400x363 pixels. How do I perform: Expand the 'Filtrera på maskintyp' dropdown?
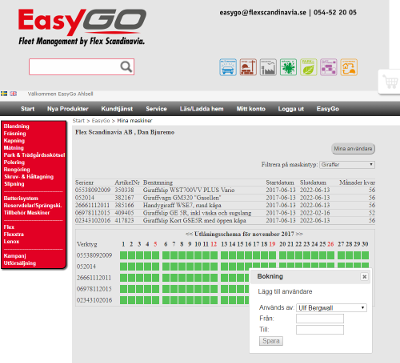click(347, 165)
